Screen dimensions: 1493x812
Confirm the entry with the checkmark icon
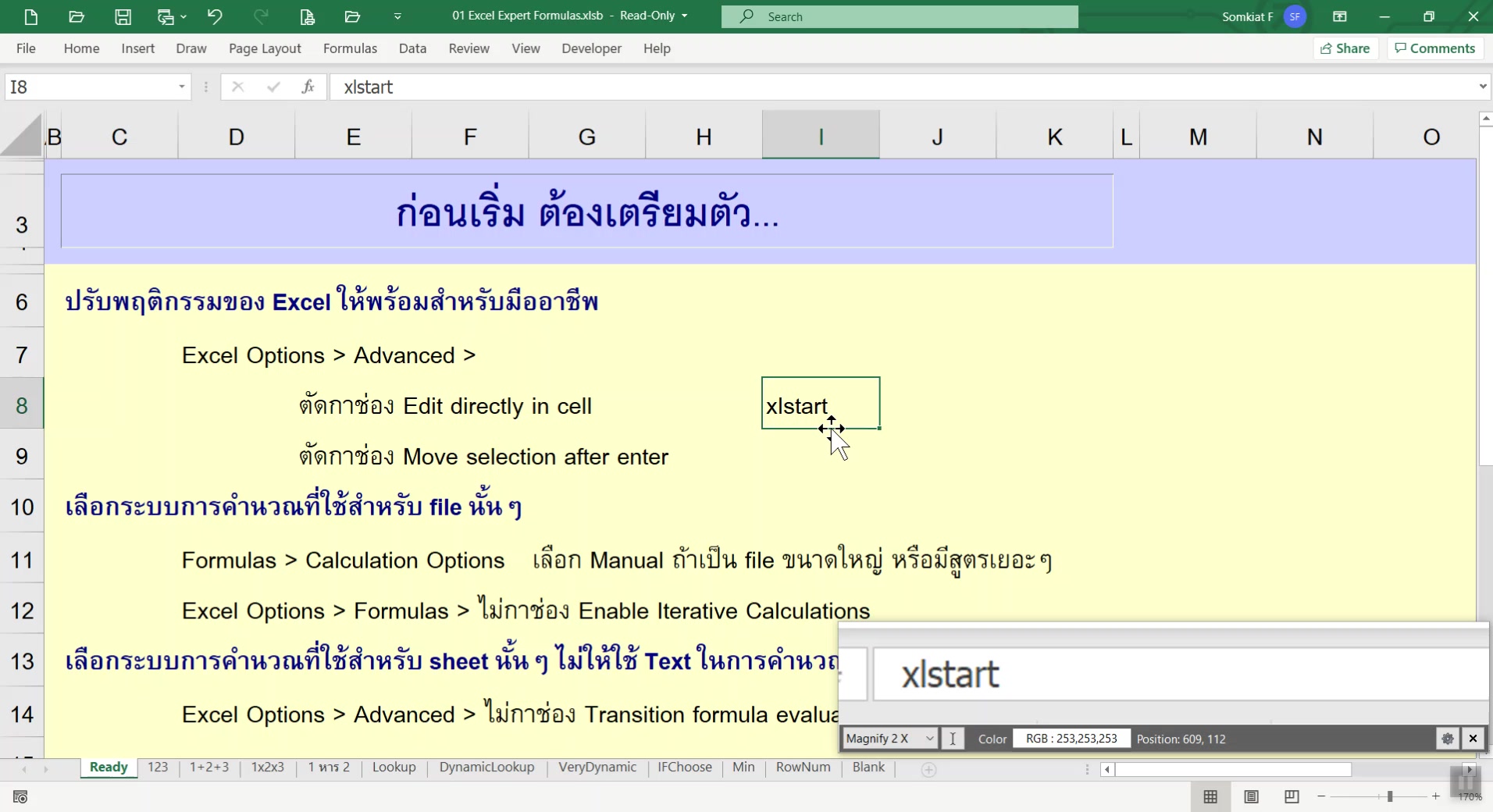click(273, 87)
